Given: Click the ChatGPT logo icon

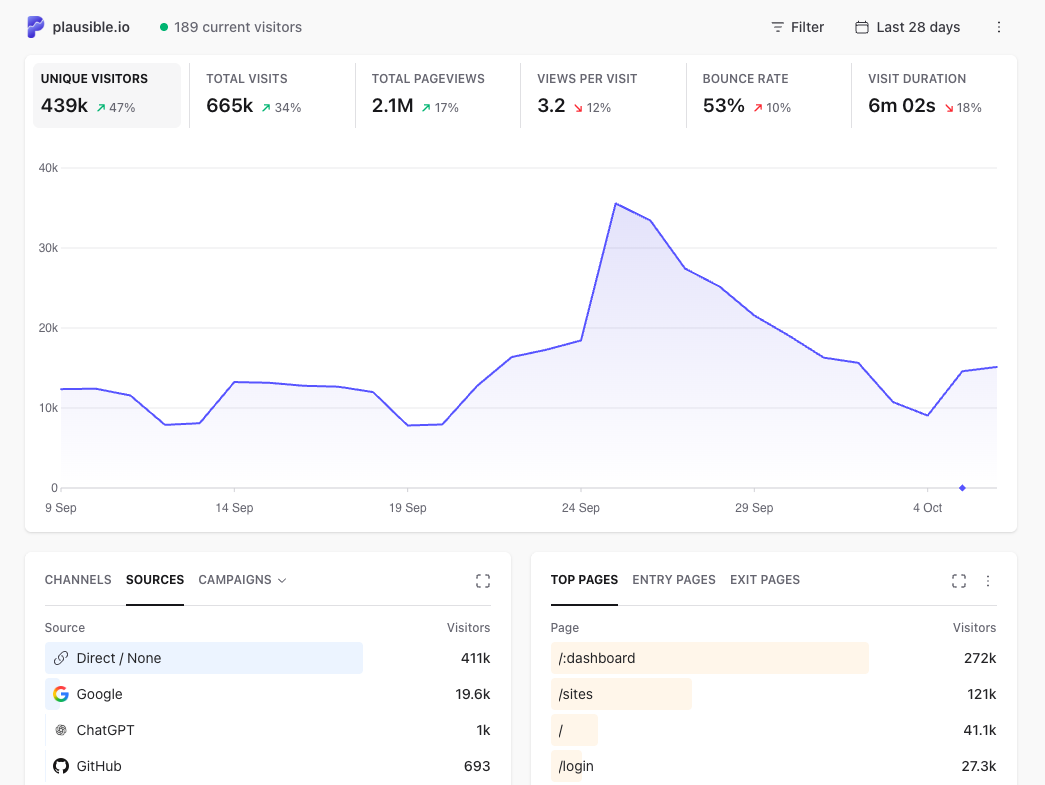Looking at the screenshot, I should coord(61,730).
